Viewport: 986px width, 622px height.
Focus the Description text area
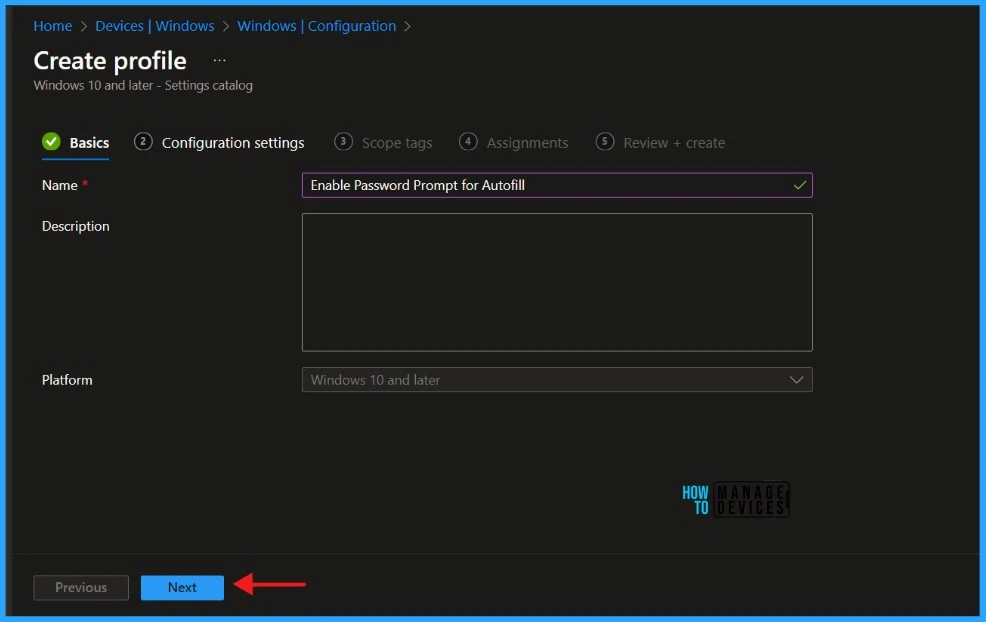pos(557,282)
